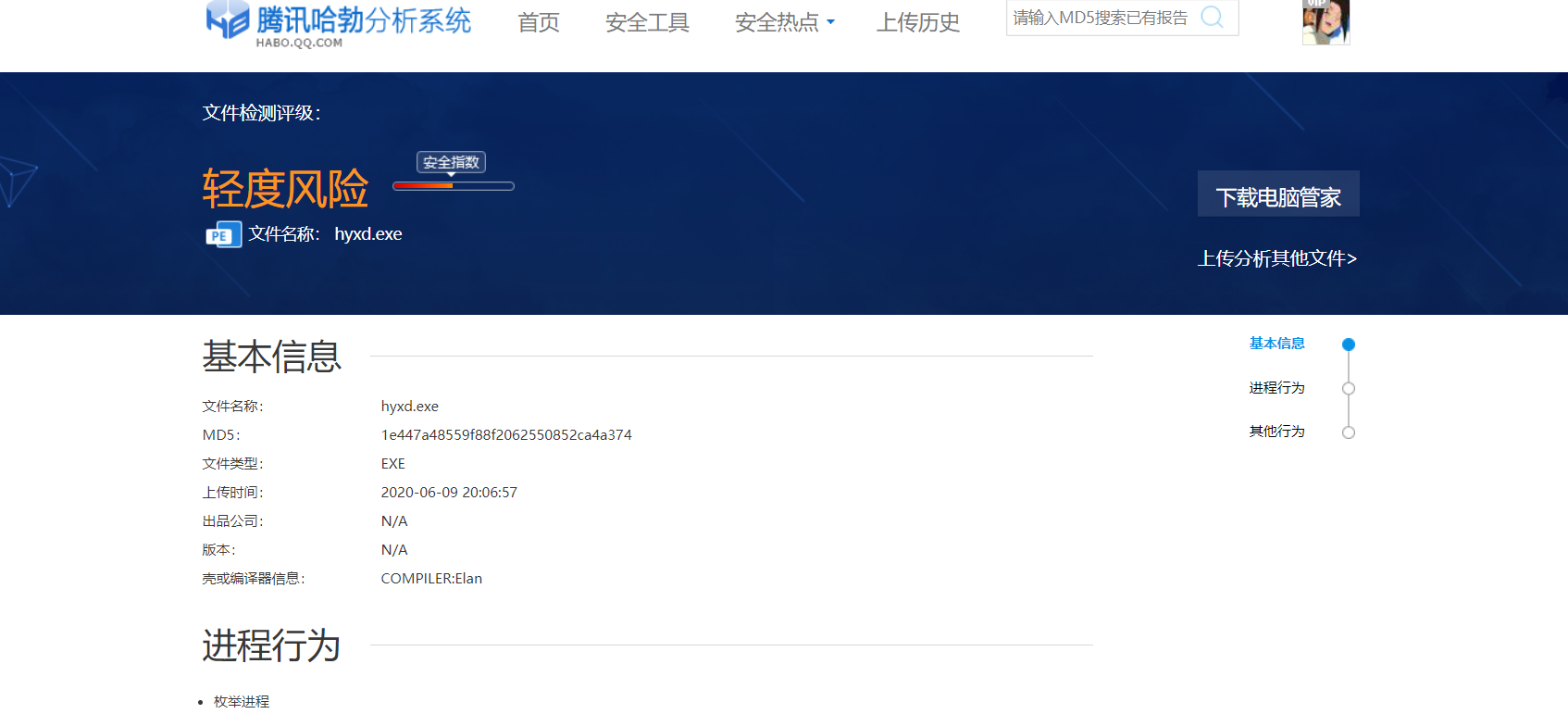
Task: Expand the 安全热点 dropdown menu
Action: click(784, 22)
